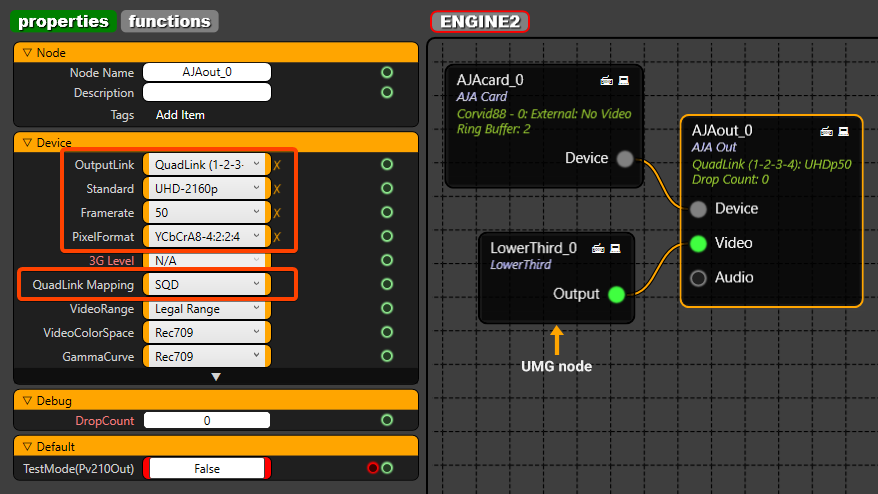878x494 pixels.
Task: Click the rightmost header icon on AJAcard_0
Action: (x=623, y=80)
